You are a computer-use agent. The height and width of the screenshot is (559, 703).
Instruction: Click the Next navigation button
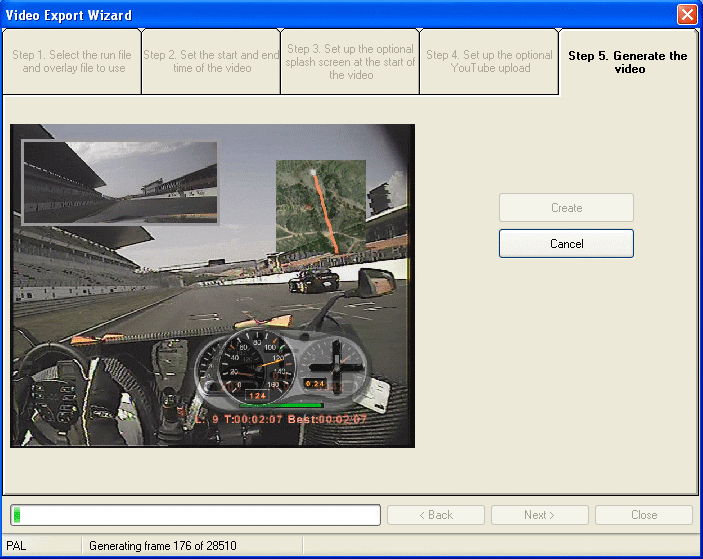click(540, 515)
